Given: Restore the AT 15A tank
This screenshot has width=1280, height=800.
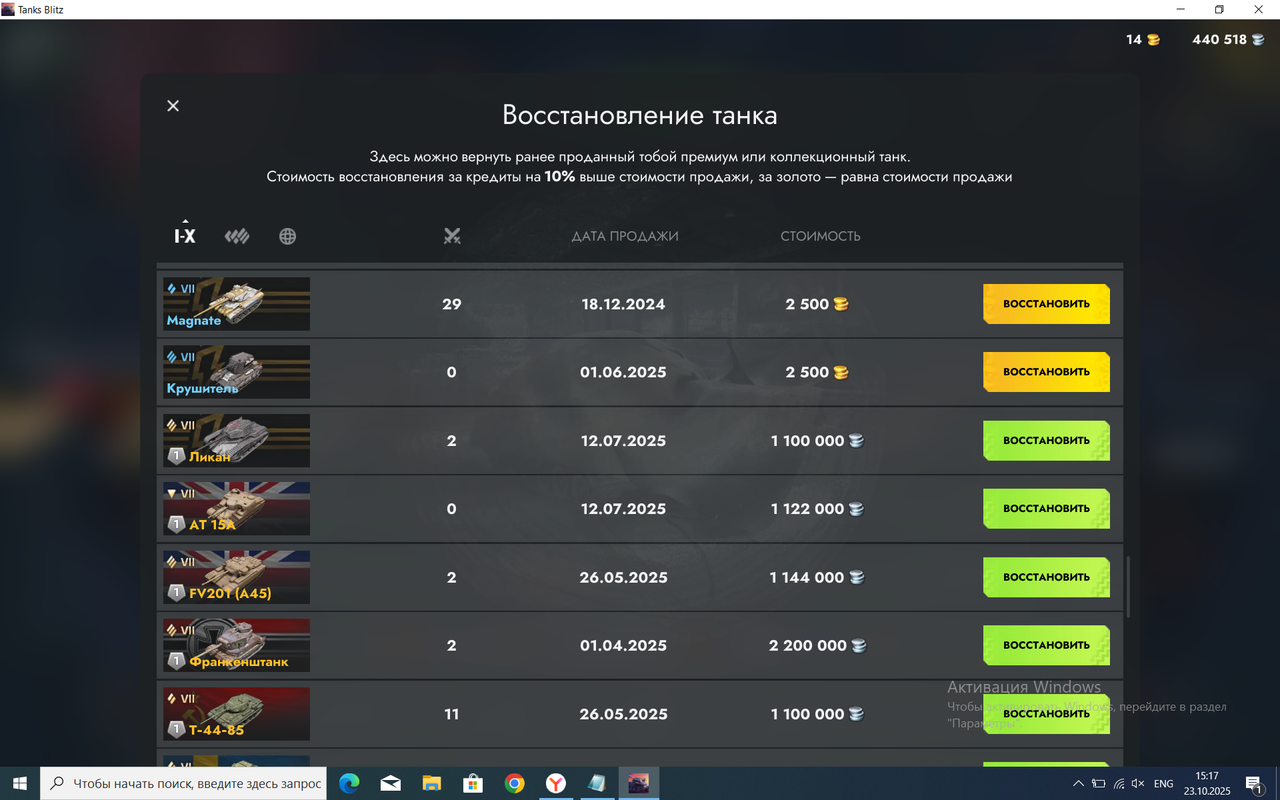Looking at the screenshot, I should (x=1046, y=509).
